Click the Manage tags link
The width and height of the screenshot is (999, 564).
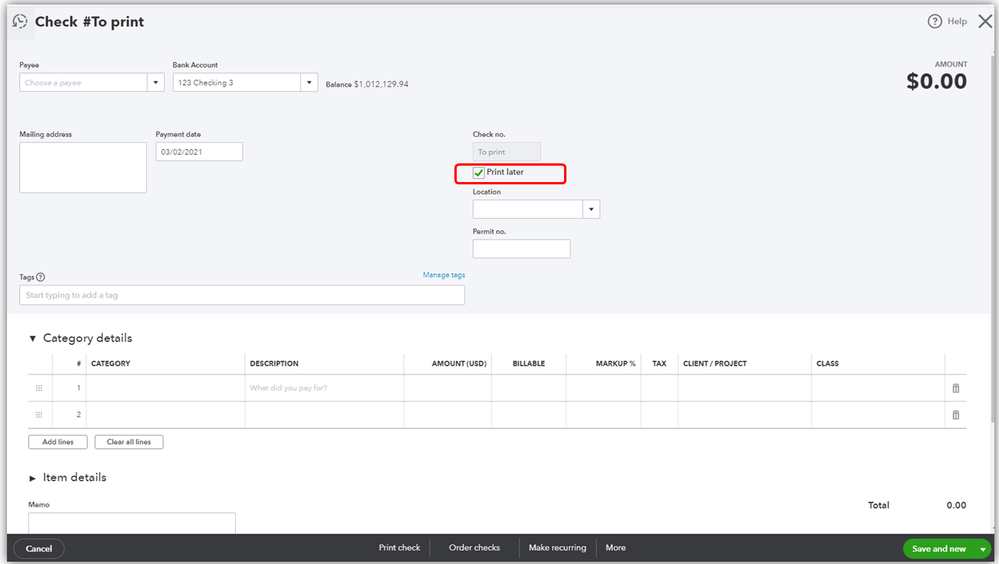click(x=443, y=275)
